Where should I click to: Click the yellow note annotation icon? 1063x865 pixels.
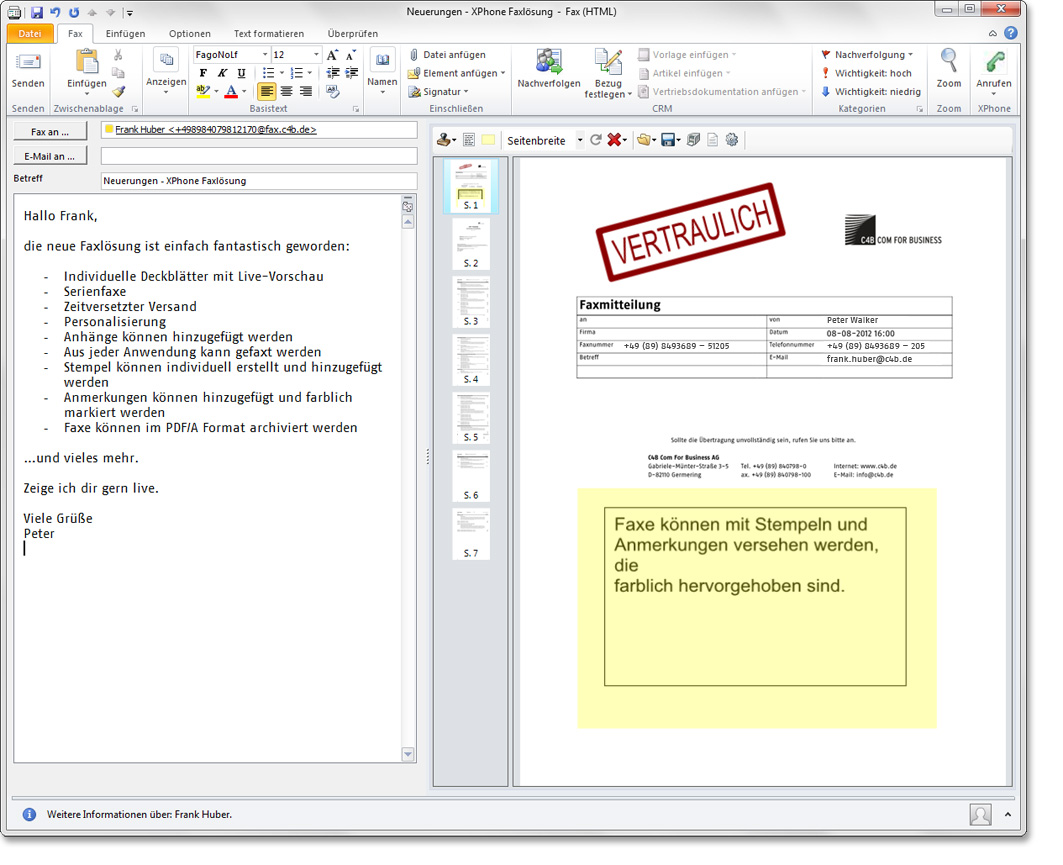point(488,140)
